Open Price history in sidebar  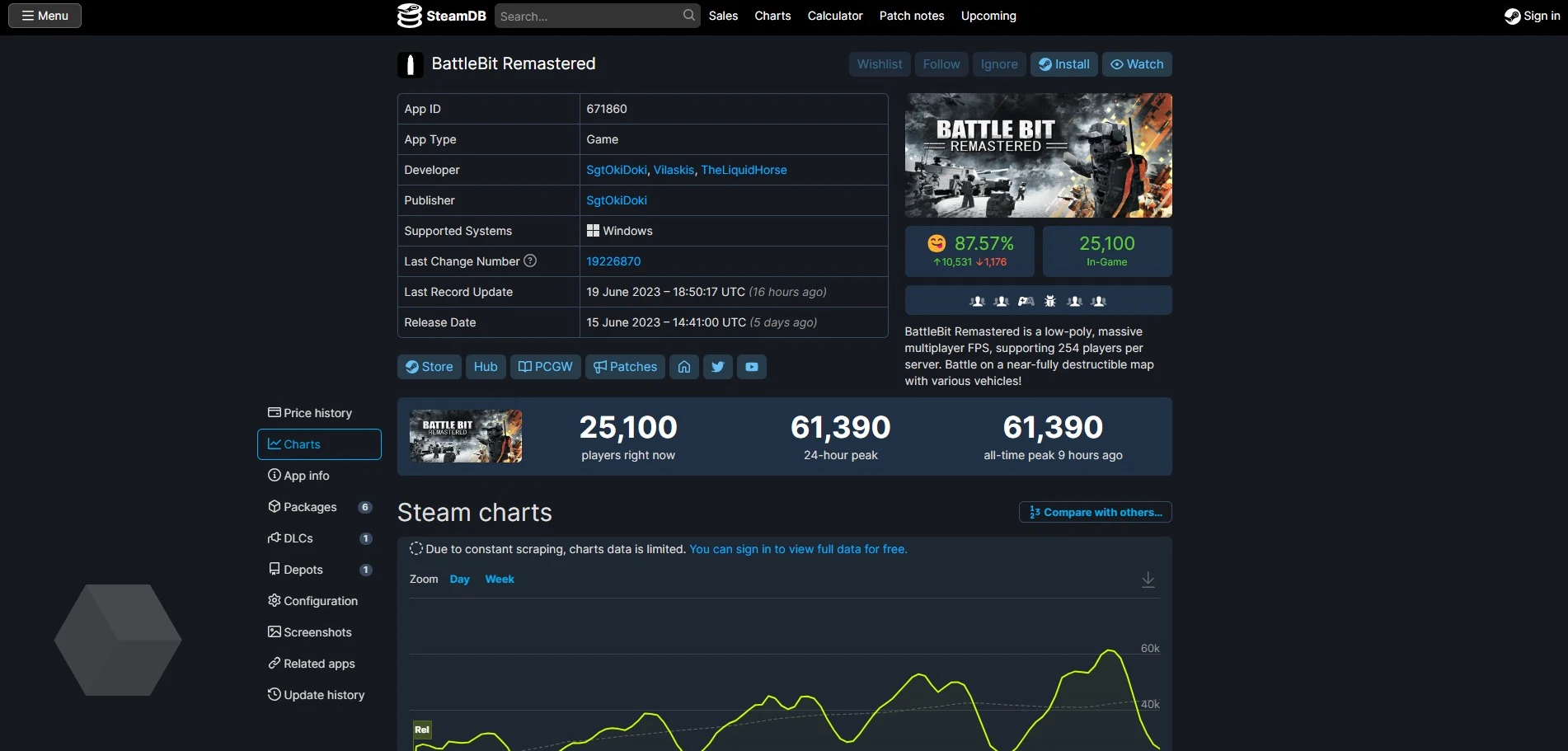click(x=318, y=413)
